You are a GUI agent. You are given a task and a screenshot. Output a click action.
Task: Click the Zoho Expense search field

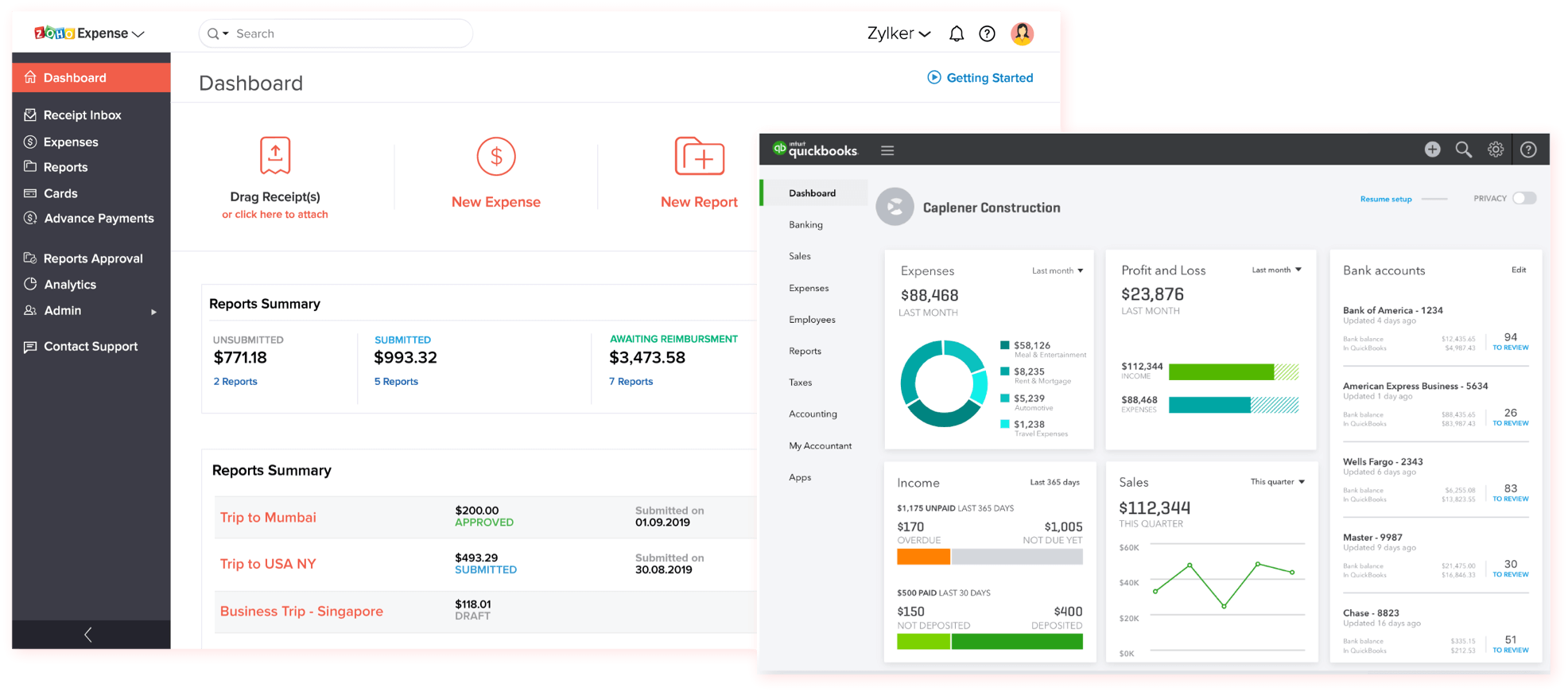pyautogui.click(x=336, y=33)
